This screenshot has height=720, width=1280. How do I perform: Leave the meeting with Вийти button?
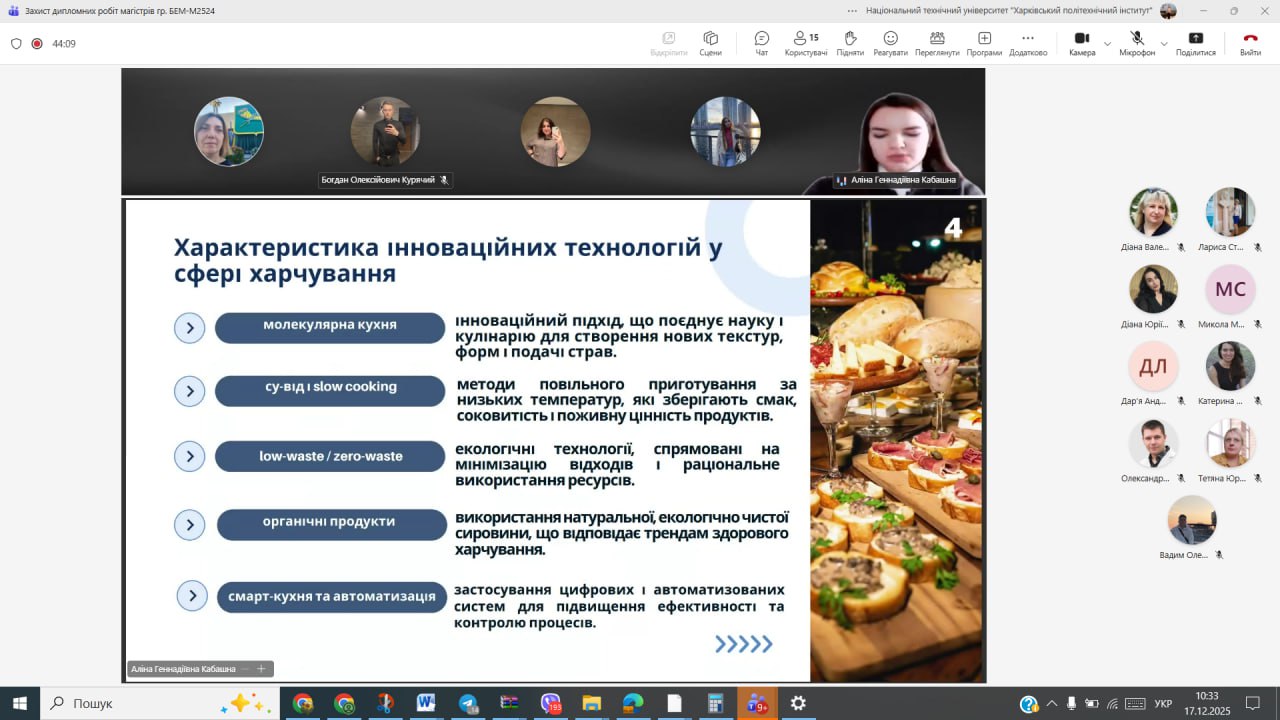tap(1250, 43)
